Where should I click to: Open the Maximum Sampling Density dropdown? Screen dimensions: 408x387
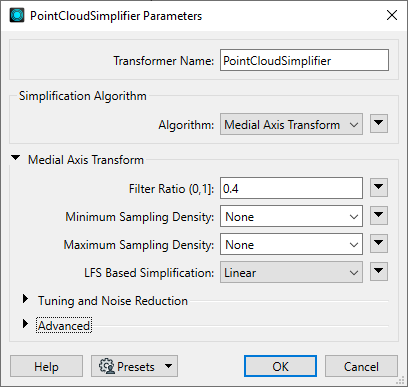point(291,244)
